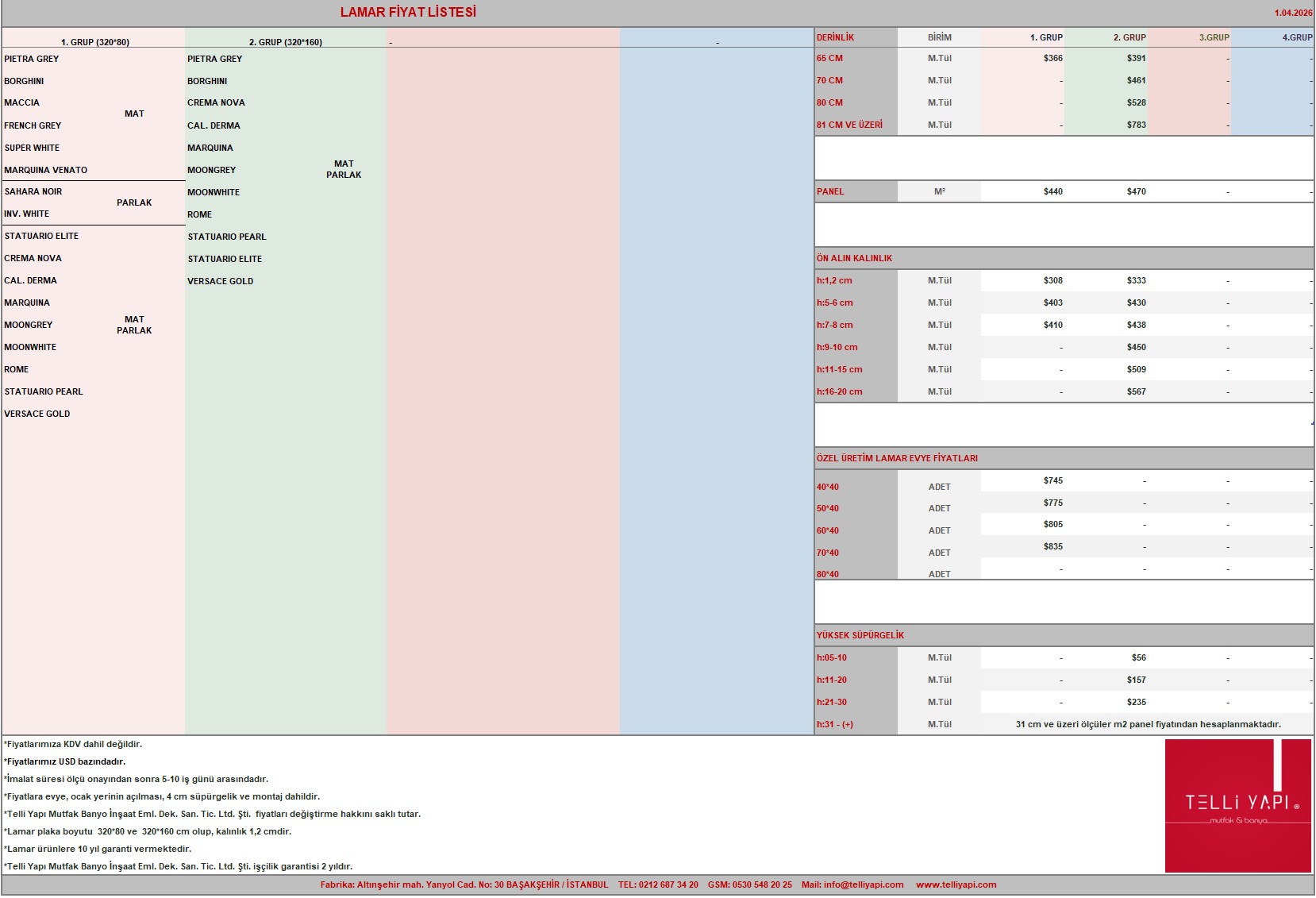This screenshot has height=898, width=1316.
Task: Click the FRENCH GREY row
Action: [x=33, y=125]
